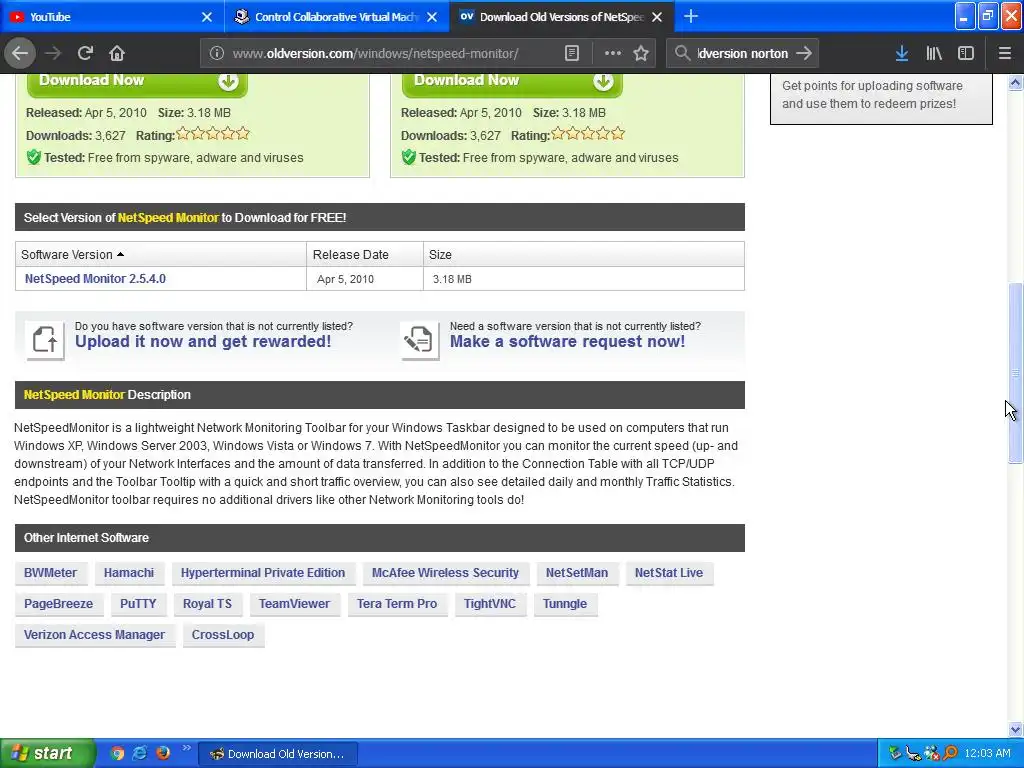Switch to the YouTube tab
Viewport: 1024px width, 768px height.
coord(112,17)
